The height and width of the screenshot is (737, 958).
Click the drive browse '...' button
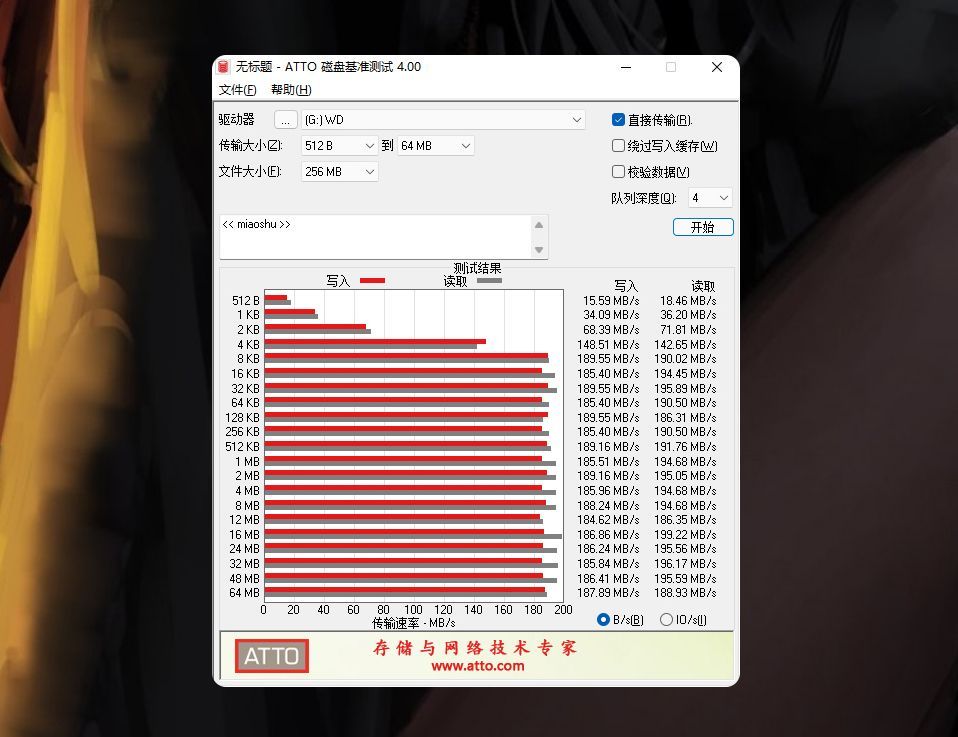(x=285, y=120)
